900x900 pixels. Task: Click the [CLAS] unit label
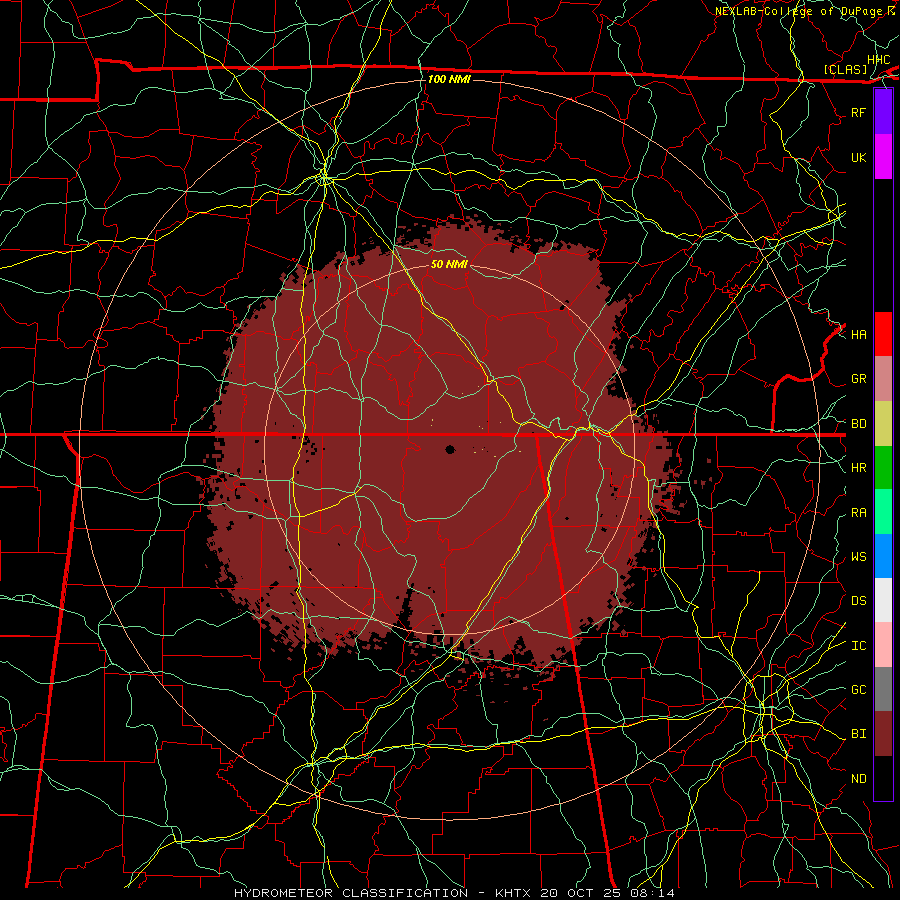(x=845, y=69)
